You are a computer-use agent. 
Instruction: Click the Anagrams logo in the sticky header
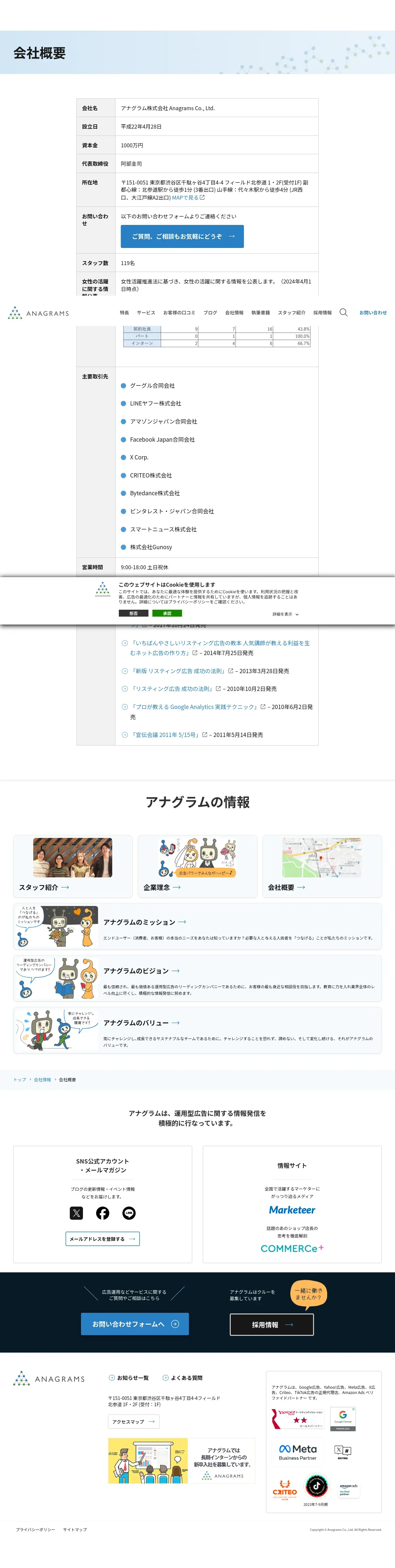pos(39,313)
